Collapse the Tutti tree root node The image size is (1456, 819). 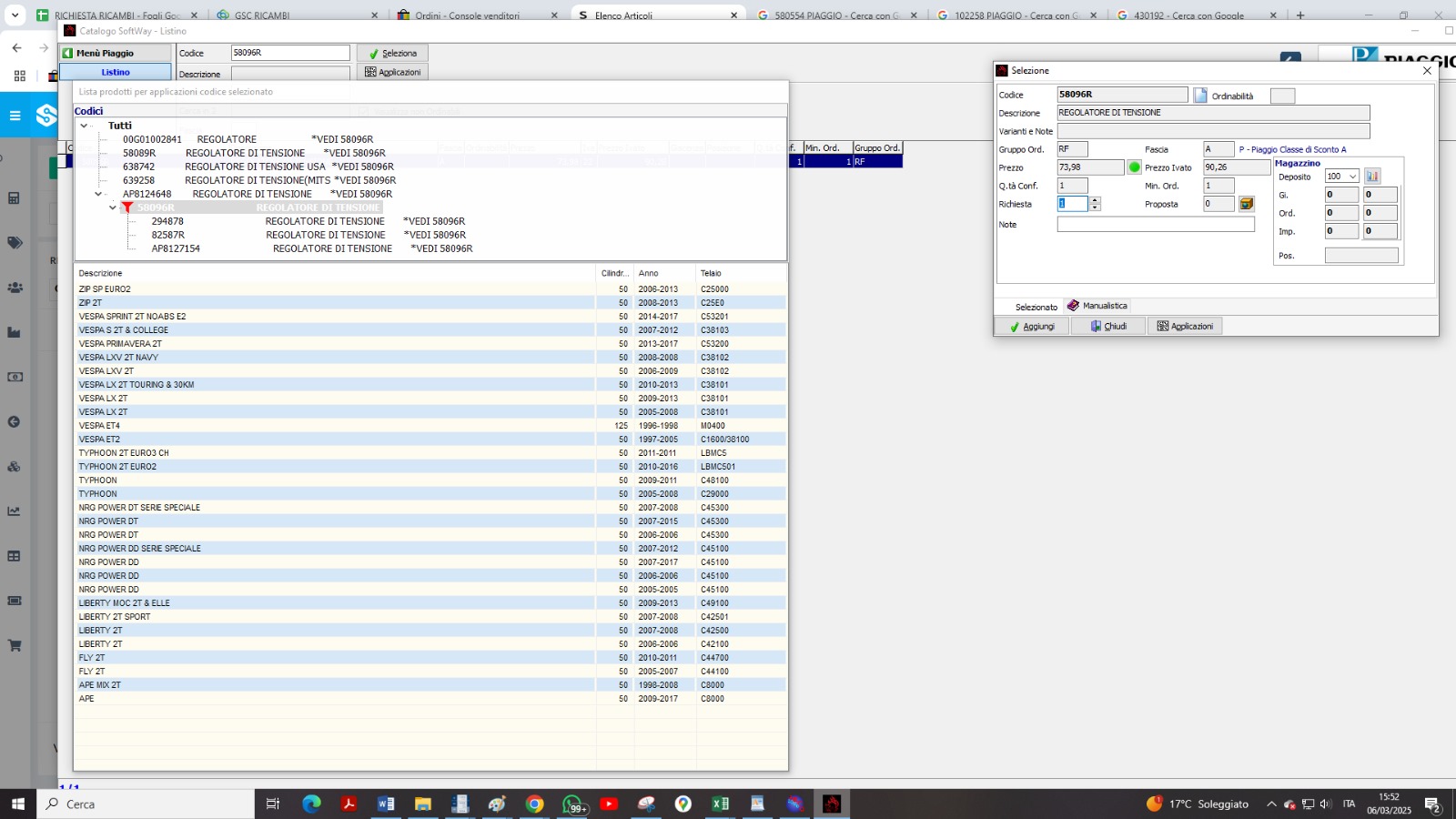tap(85, 126)
